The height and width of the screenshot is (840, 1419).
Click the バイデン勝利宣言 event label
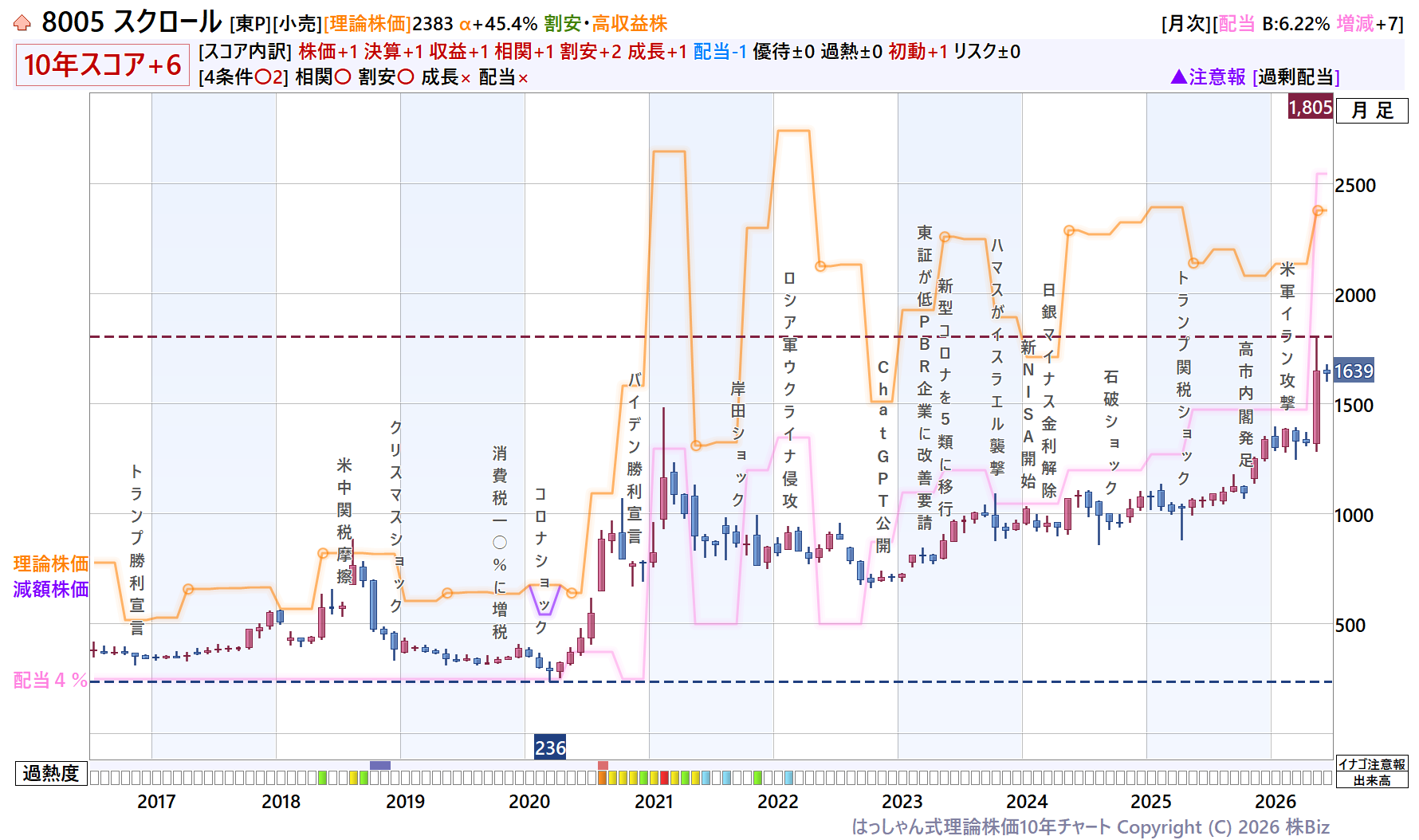[635, 457]
